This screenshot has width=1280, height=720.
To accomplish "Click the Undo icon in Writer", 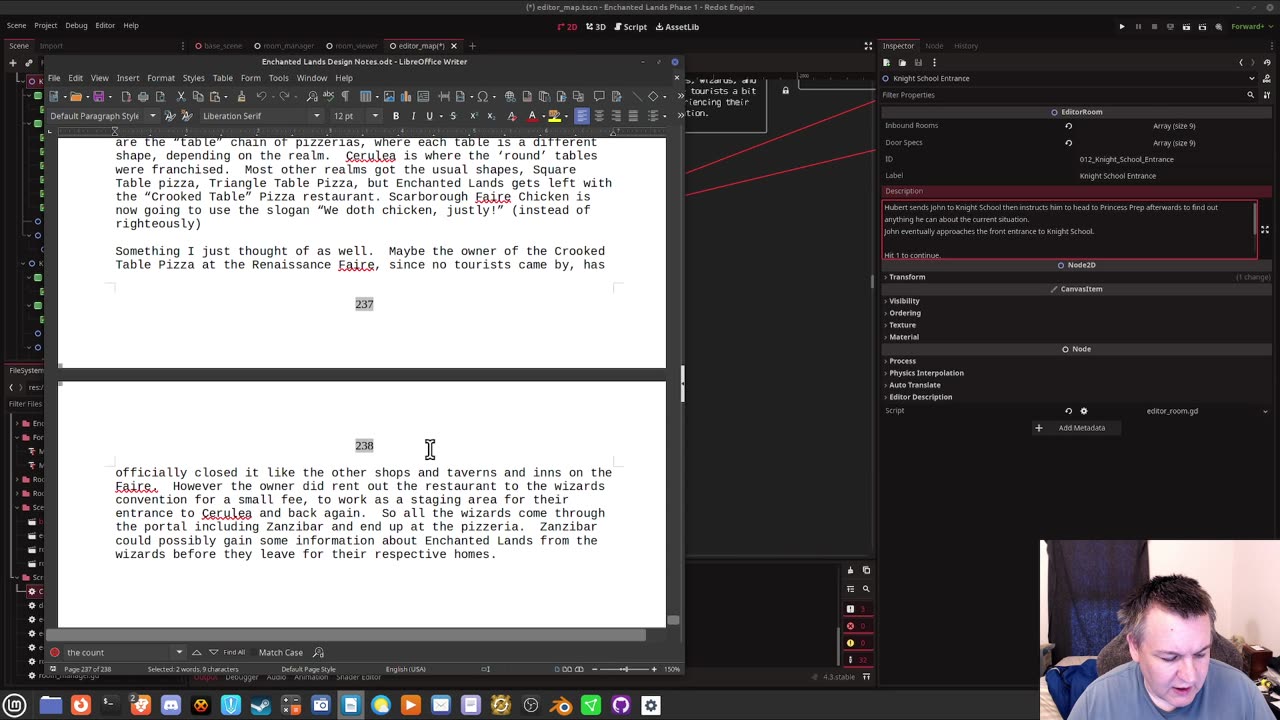I will [x=261, y=96].
